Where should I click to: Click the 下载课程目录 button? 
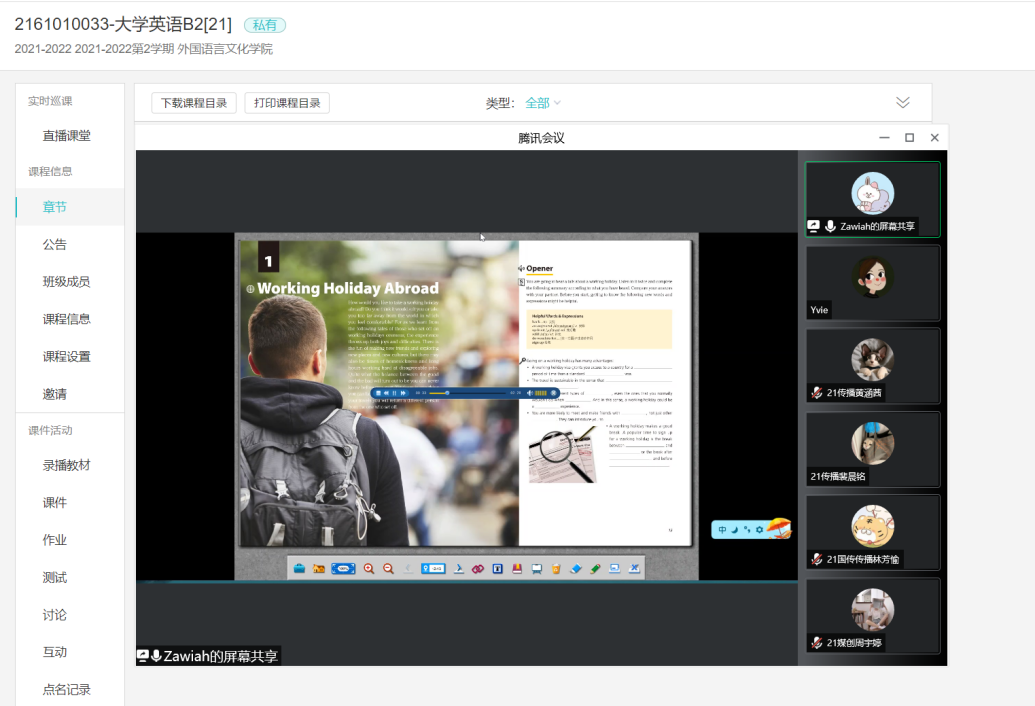194,103
